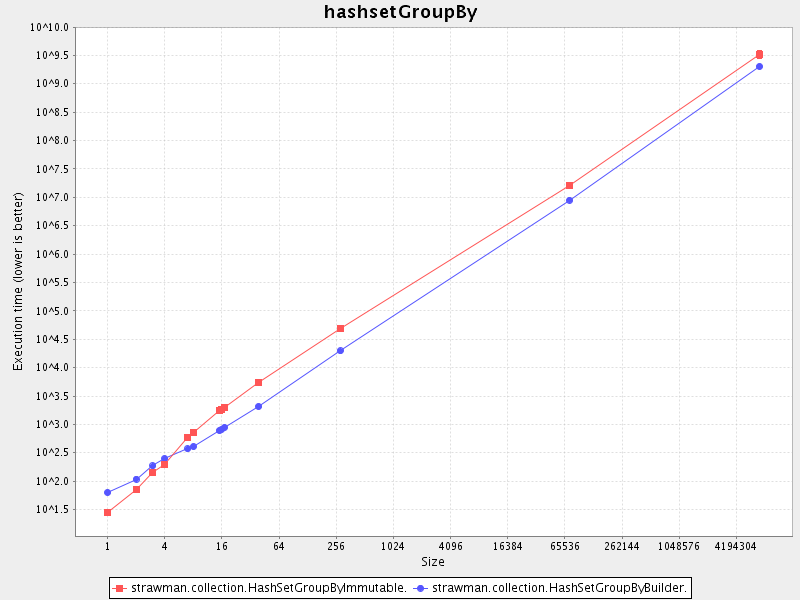800x600 pixels.
Task: Click the 10^9.5 y-axis tick label
Action: tap(52, 55)
